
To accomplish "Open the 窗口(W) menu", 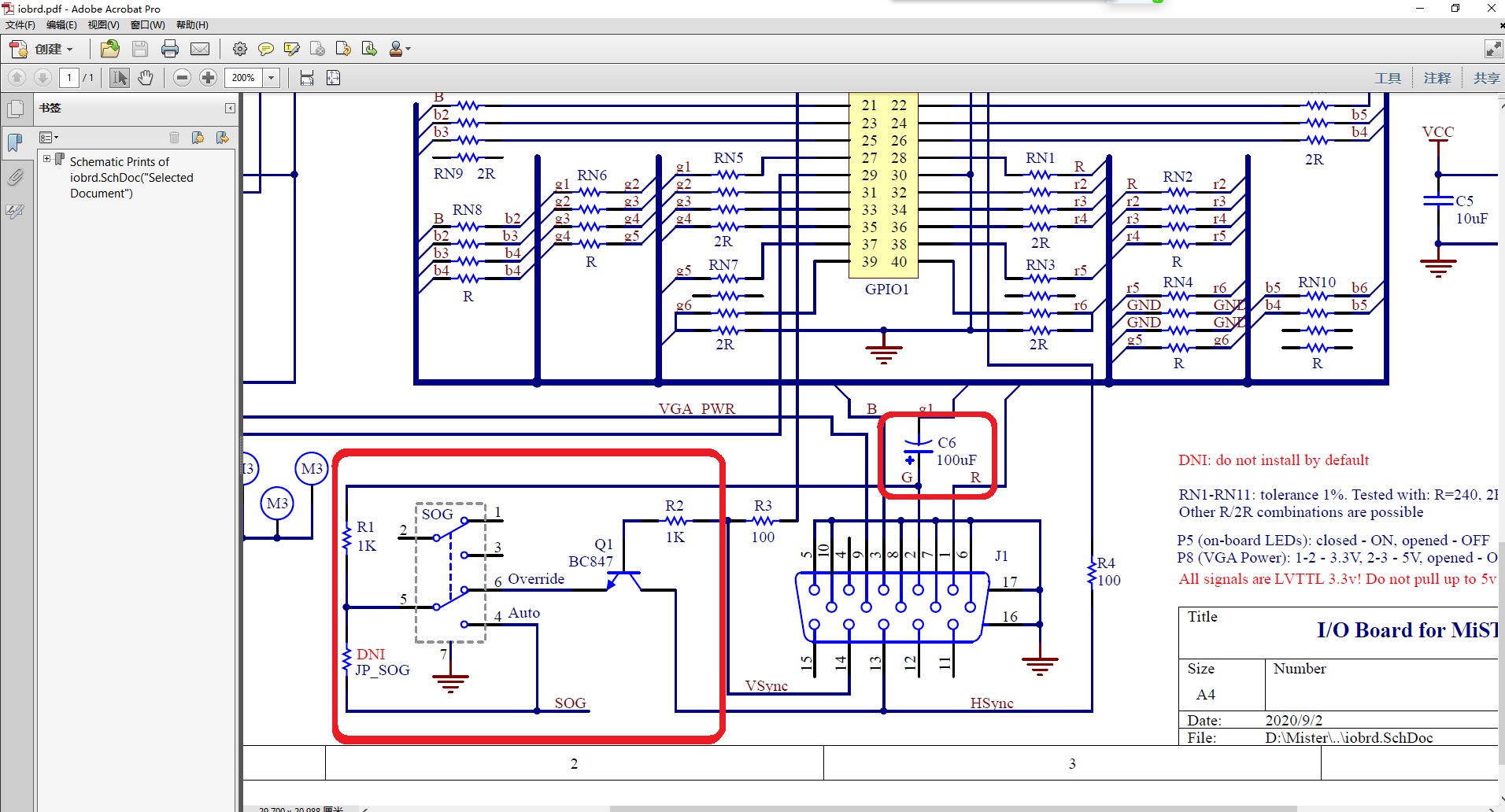I will pos(147,25).
